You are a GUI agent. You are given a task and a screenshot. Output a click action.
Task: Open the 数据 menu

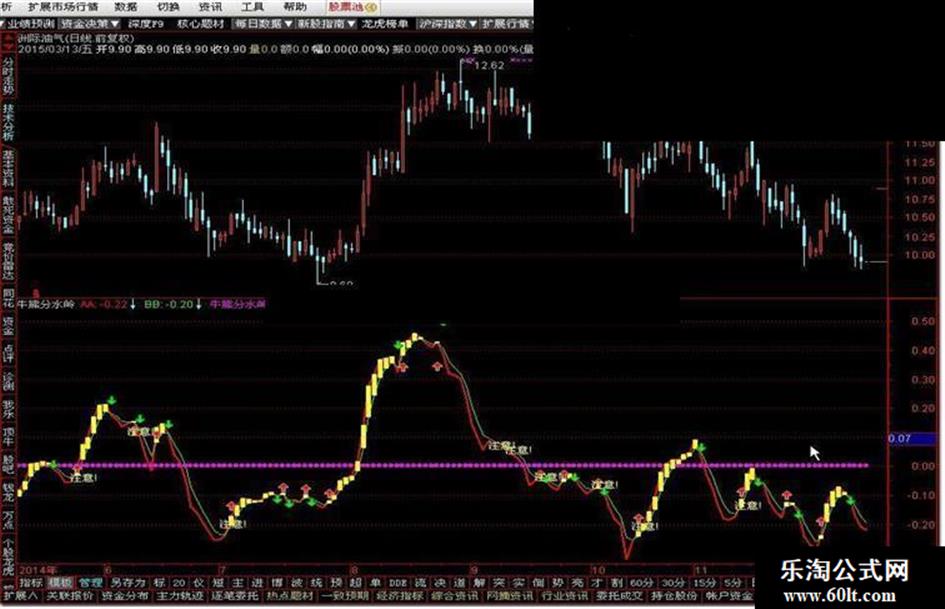(126, 7)
